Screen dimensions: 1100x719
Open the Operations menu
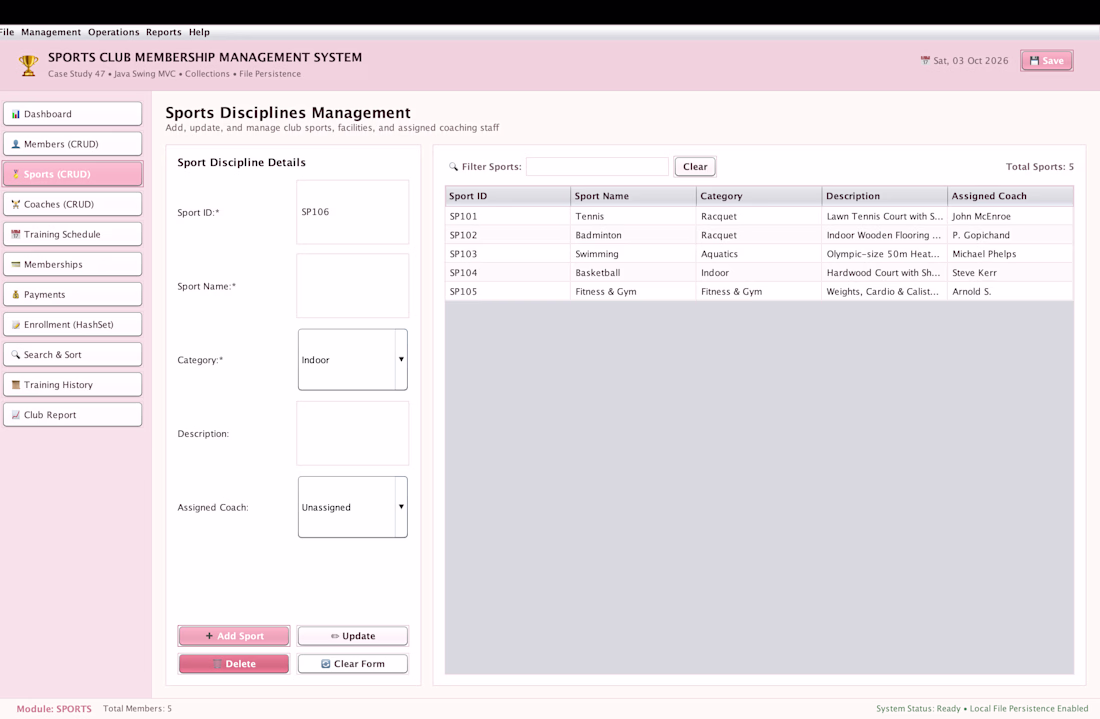click(x=114, y=32)
